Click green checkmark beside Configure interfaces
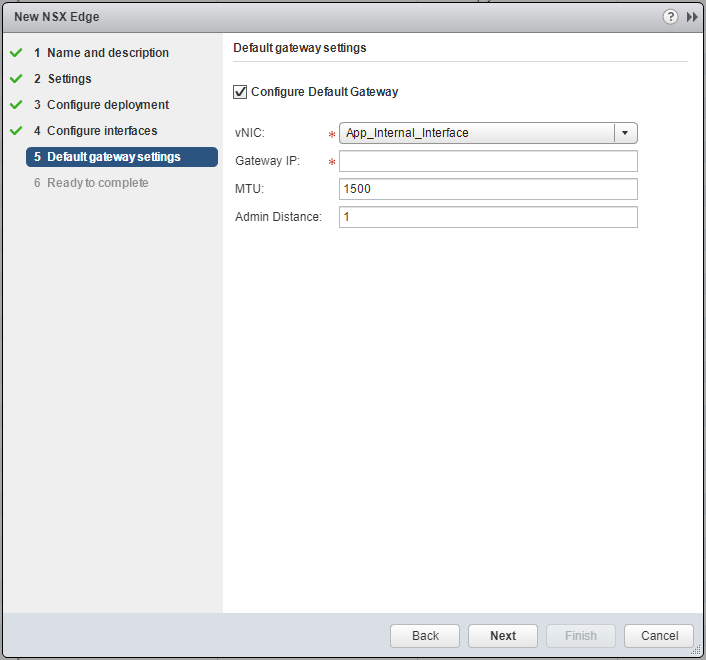 (16, 131)
